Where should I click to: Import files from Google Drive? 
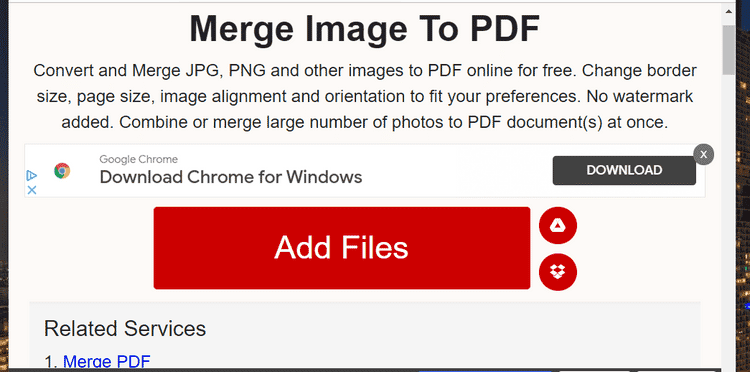coord(558,226)
